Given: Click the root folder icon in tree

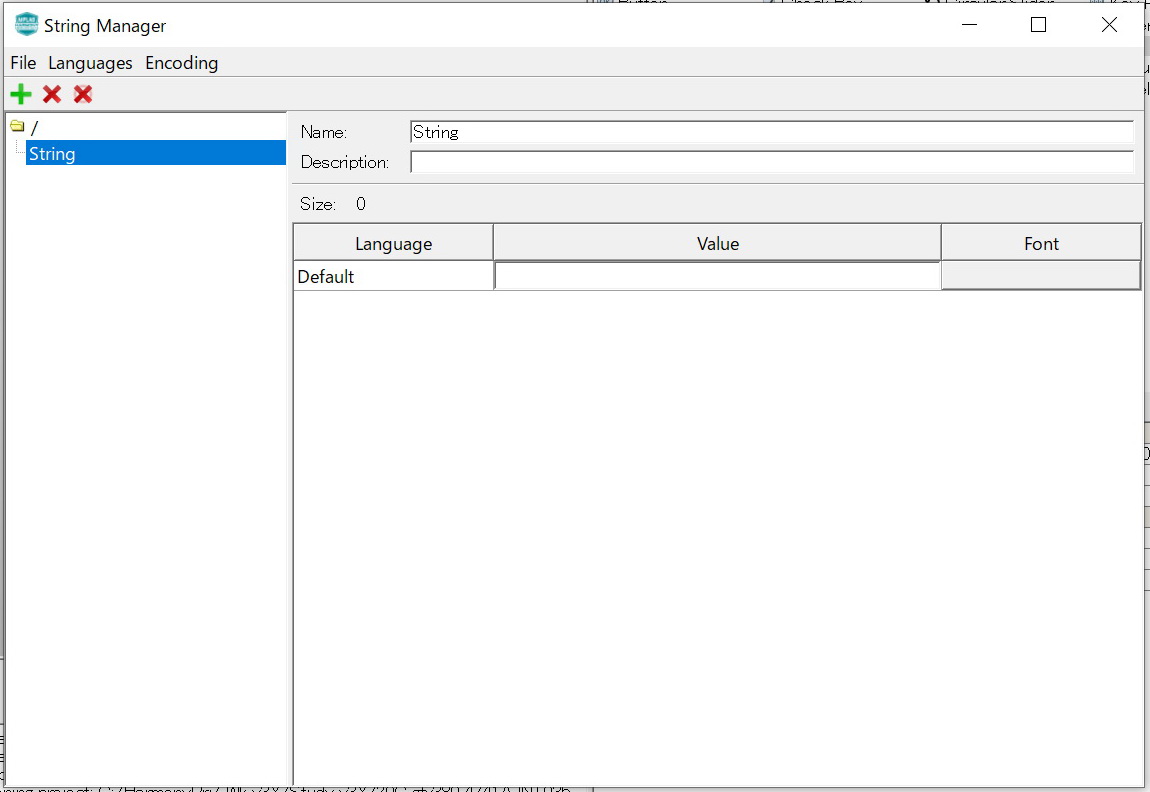Looking at the screenshot, I should (x=17, y=127).
